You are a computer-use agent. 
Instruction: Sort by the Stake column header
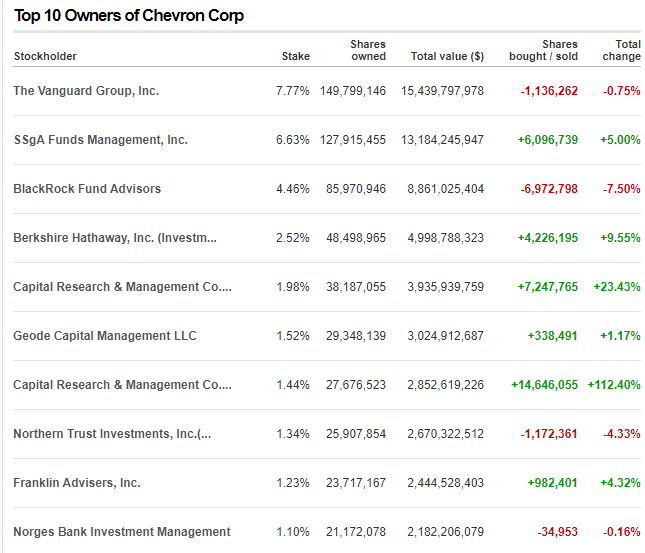point(295,56)
